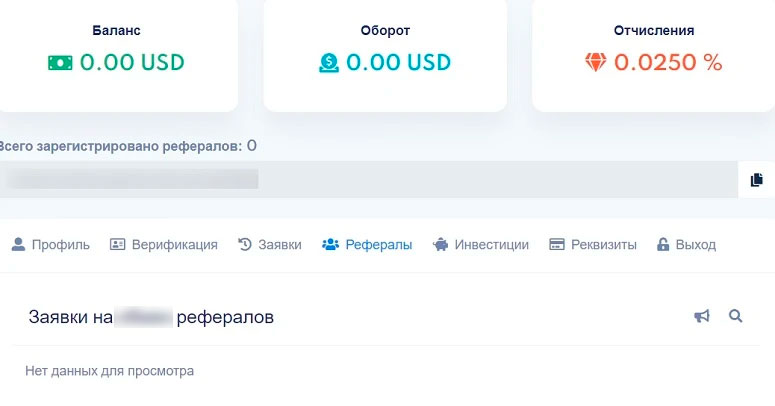Open the Реквизиты tab
Image resolution: width=775 pixels, height=406 pixels.
pos(603,245)
